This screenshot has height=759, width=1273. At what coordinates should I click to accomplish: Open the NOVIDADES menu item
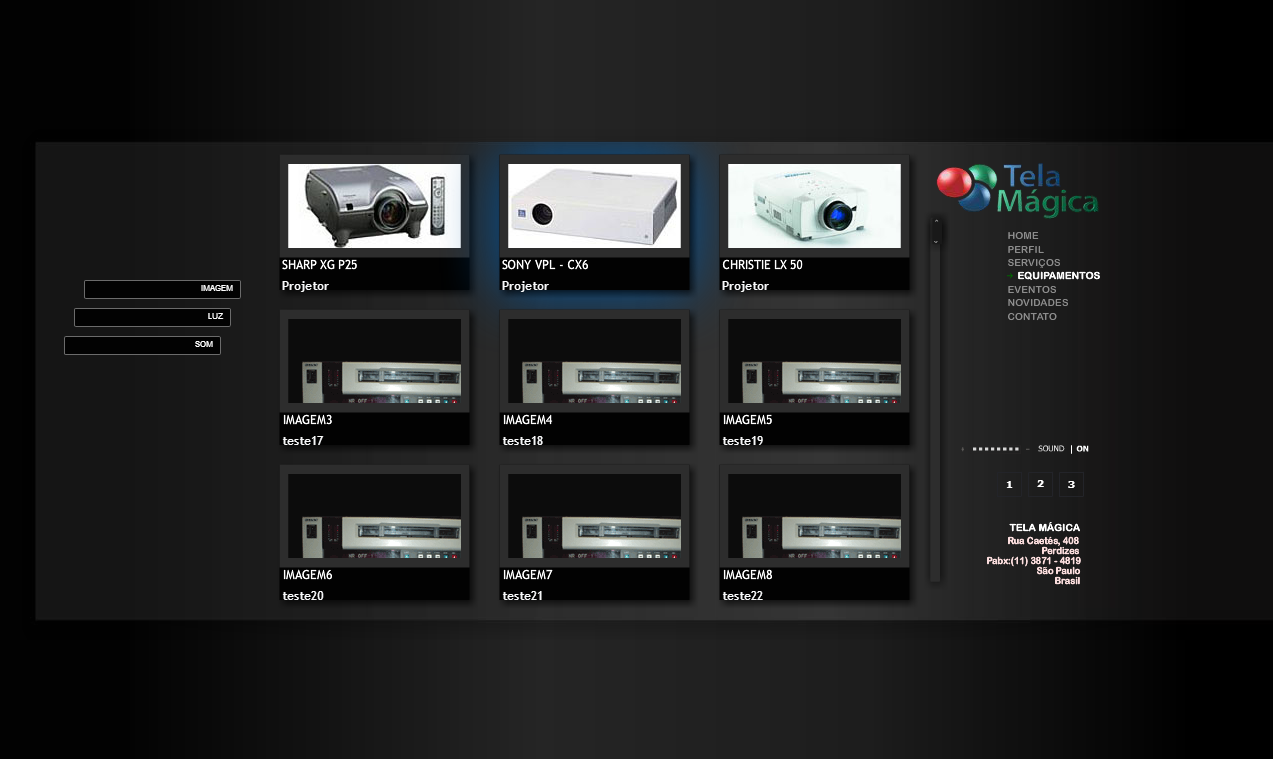pyautogui.click(x=1038, y=303)
